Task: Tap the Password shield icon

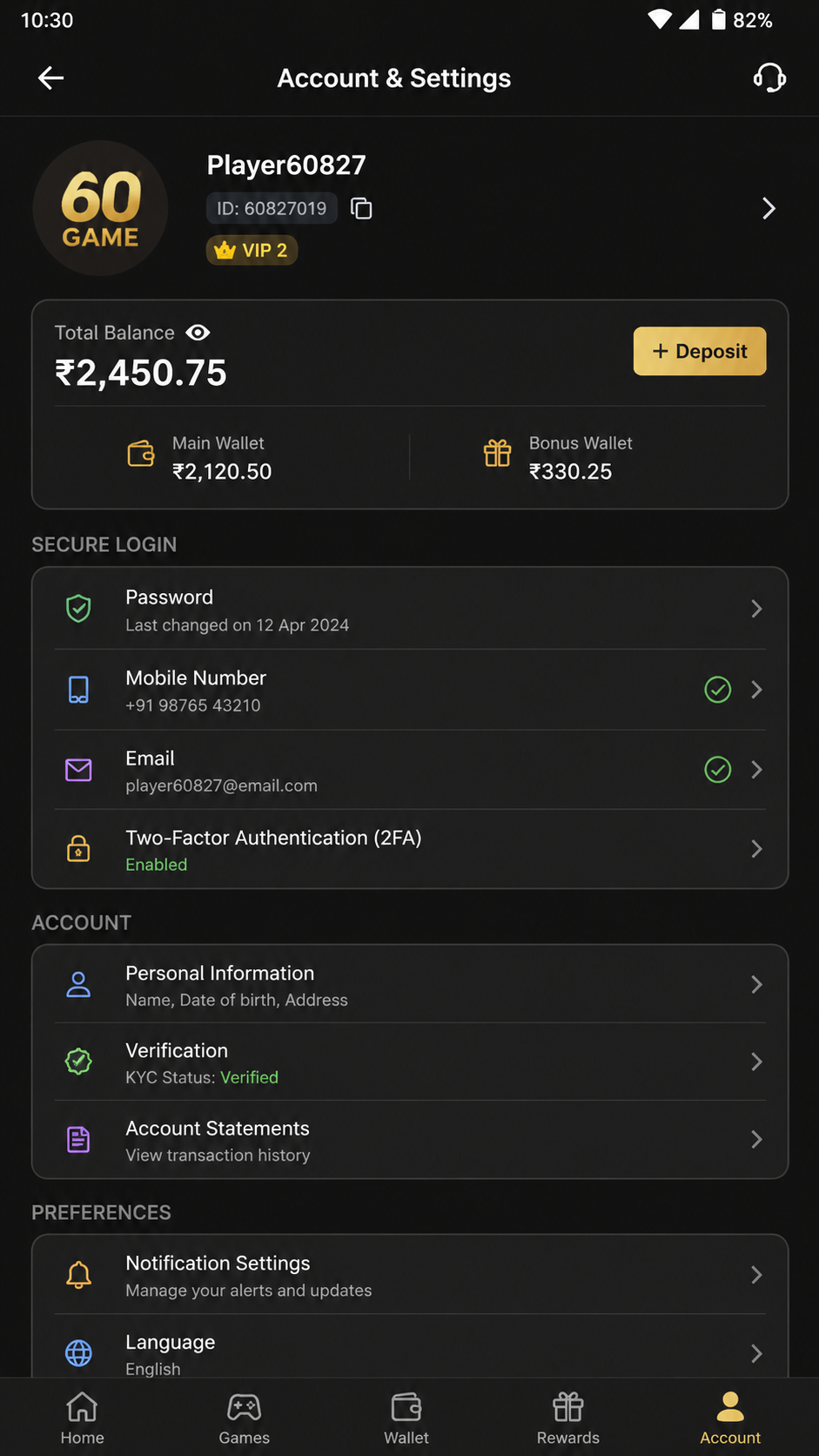Action: coord(78,608)
